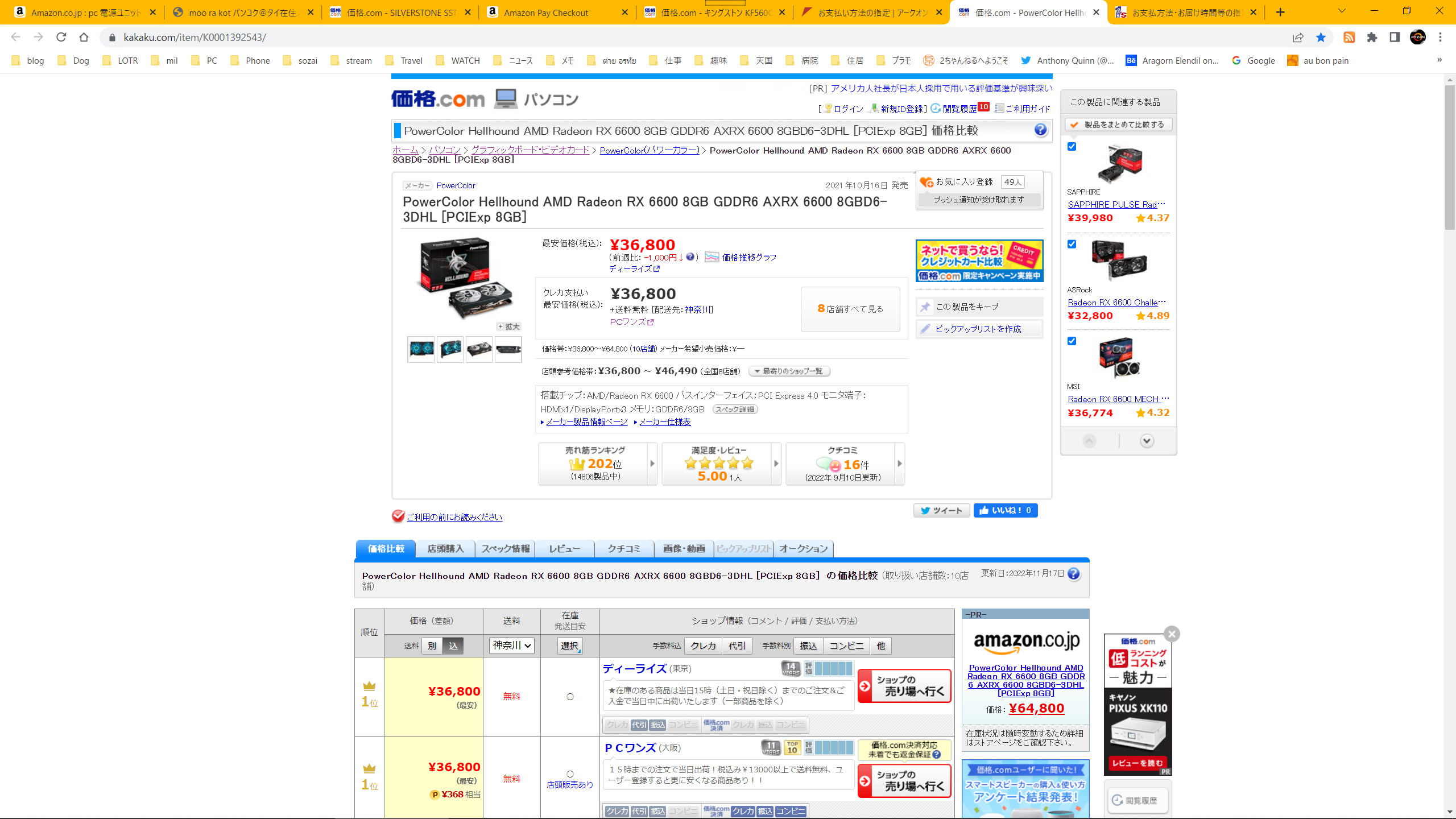This screenshot has height=819, width=1456.
Task: Open ピックアップリストを作成 link
Action: tap(978, 329)
